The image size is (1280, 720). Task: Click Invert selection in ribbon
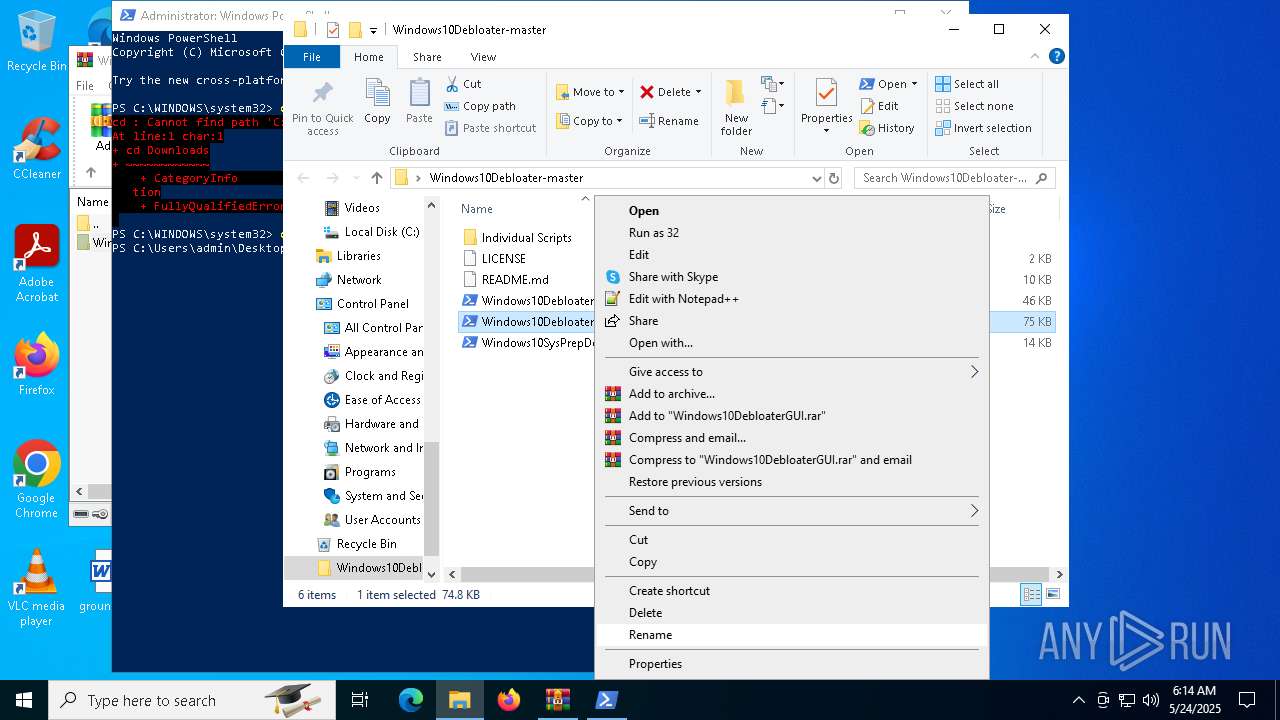tap(984, 128)
